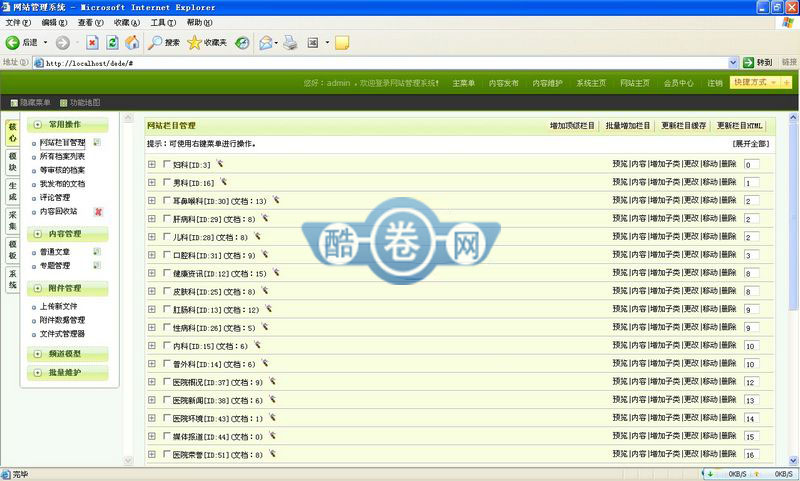The image size is (800, 481).
Task: Select the 口腔科[ID:31] checkbox
Action: (166, 255)
